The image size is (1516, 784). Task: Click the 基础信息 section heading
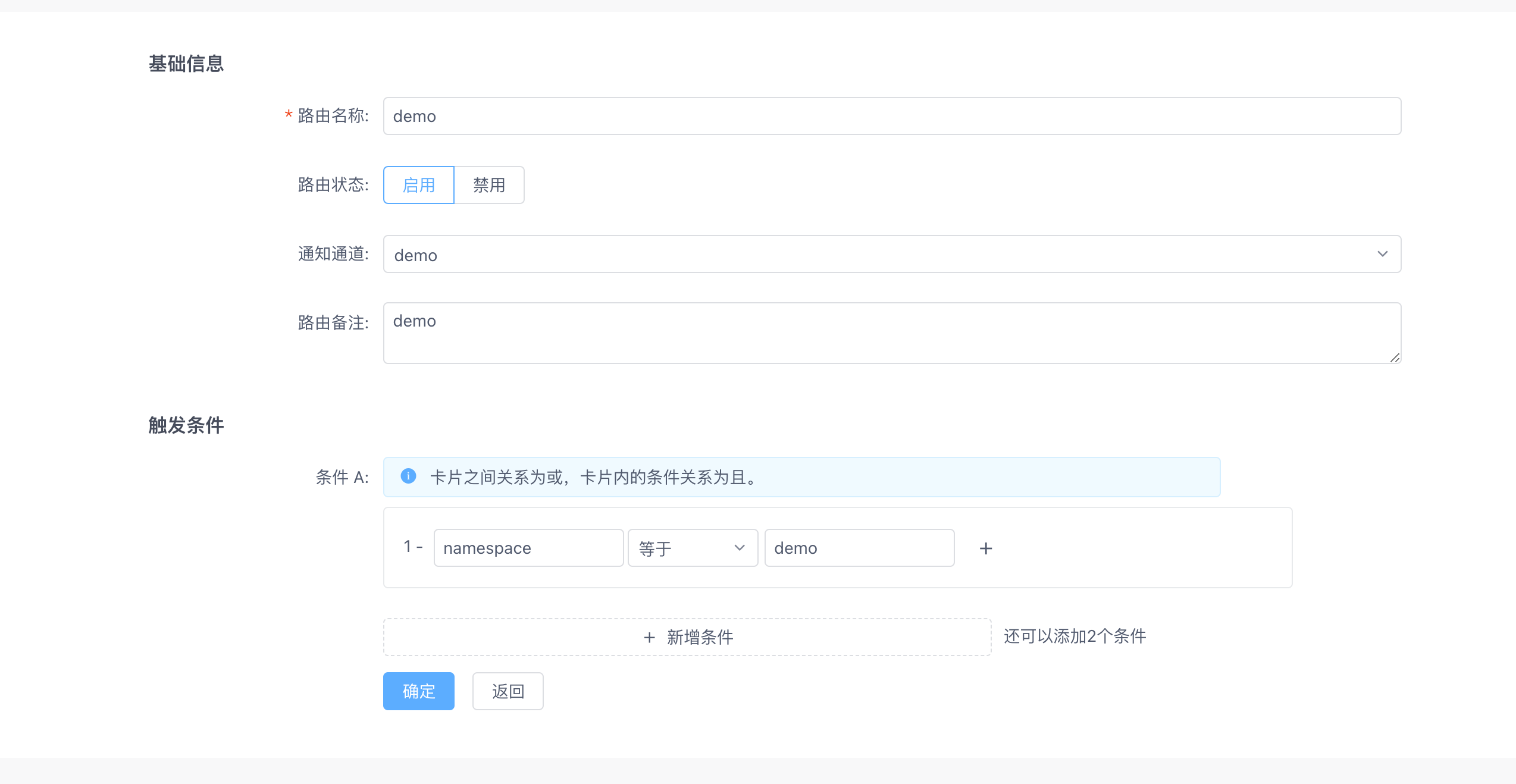[186, 64]
